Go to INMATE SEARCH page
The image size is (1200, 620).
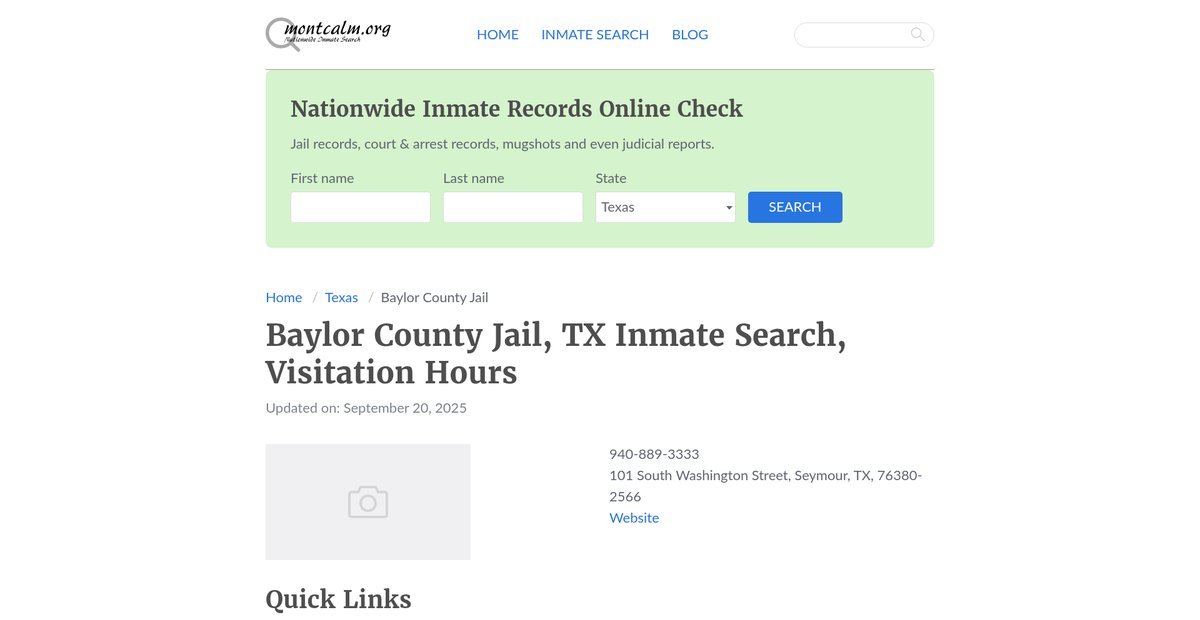tap(595, 35)
